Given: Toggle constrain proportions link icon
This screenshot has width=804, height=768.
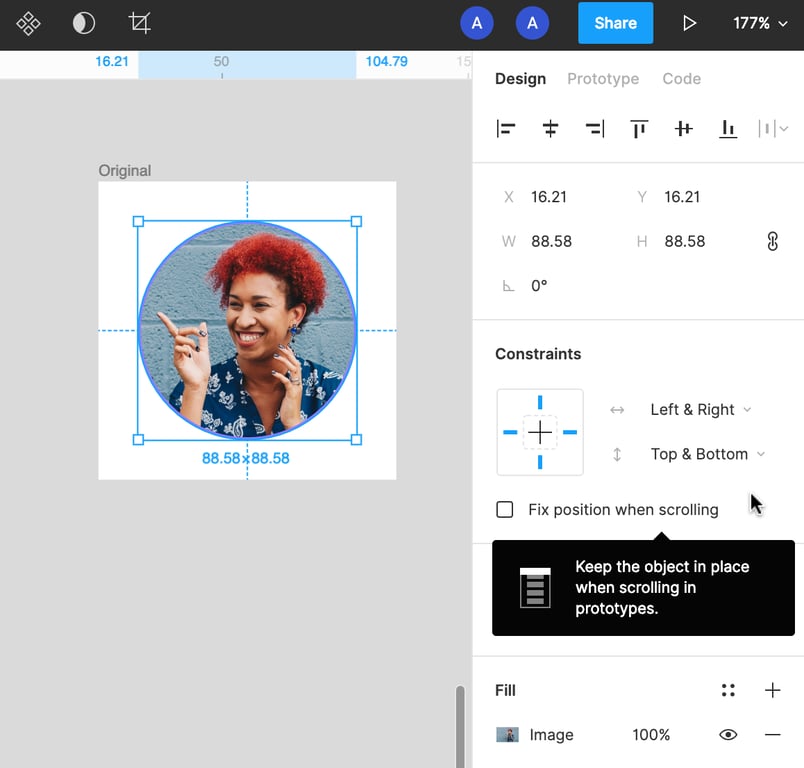Looking at the screenshot, I should pyautogui.click(x=772, y=241).
